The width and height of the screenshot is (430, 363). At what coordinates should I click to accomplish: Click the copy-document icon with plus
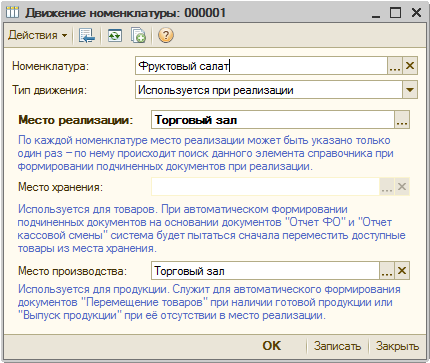[x=138, y=35]
